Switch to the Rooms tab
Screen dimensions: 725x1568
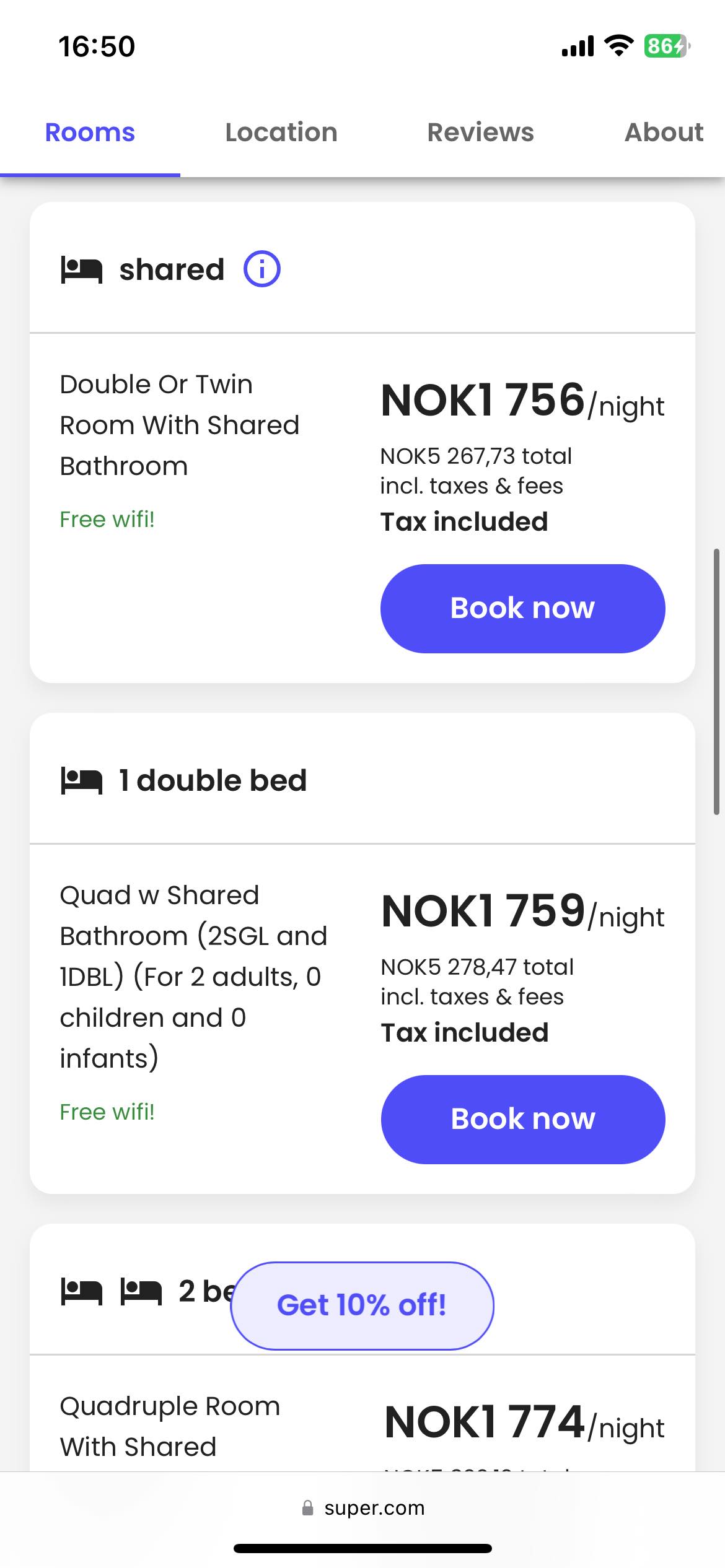click(90, 133)
